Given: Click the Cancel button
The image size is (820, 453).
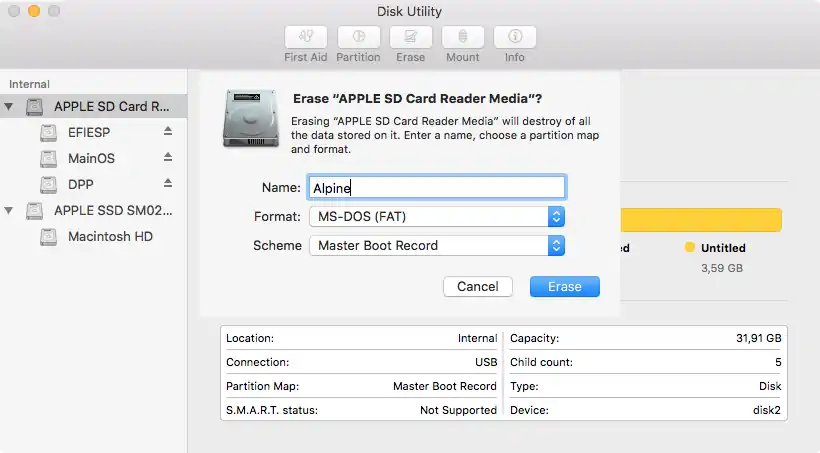Looking at the screenshot, I should click(477, 287).
